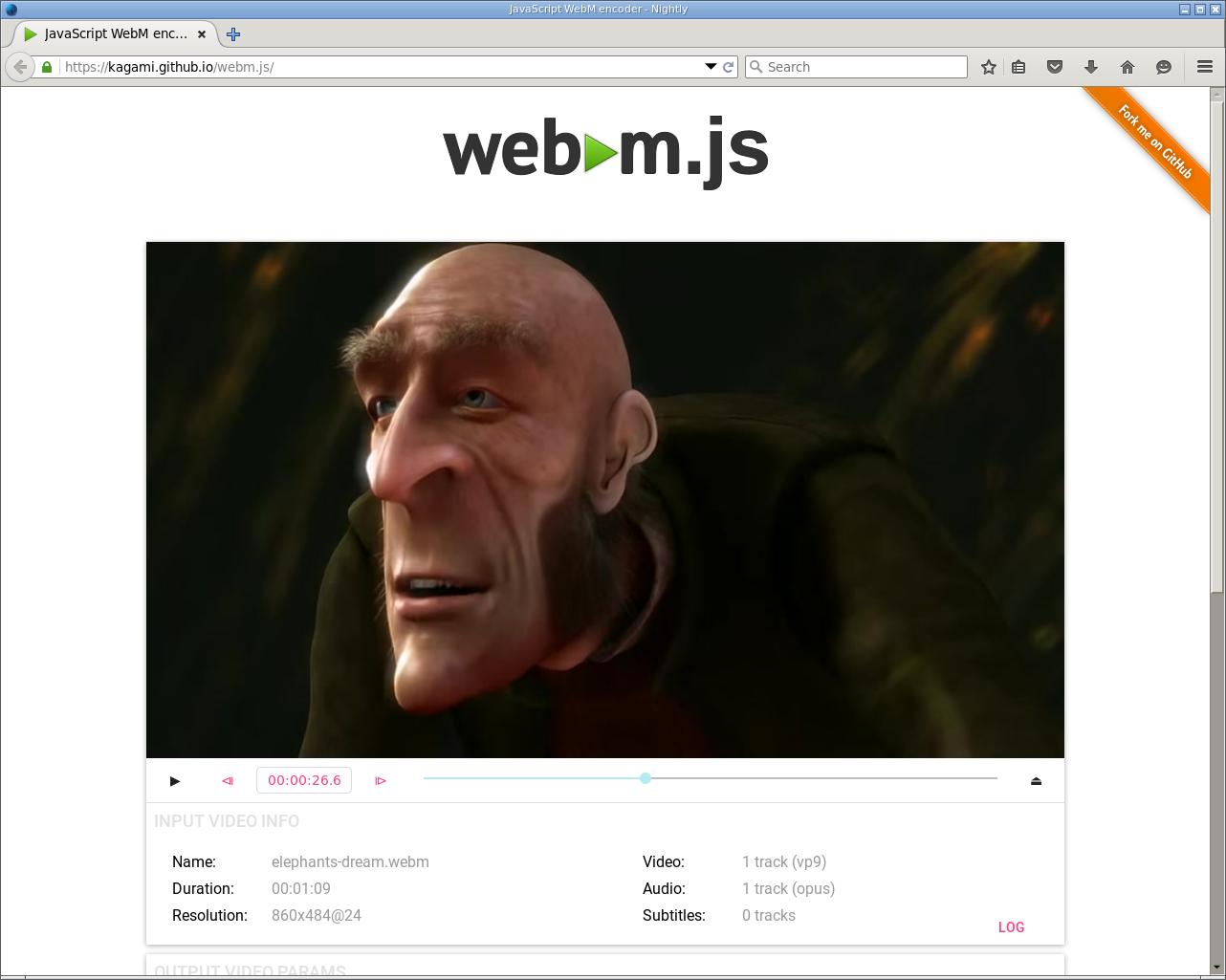Viewport: 1226px width, 980px height.
Task: Click the scrollbar down arrow
Action: [1216, 967]
